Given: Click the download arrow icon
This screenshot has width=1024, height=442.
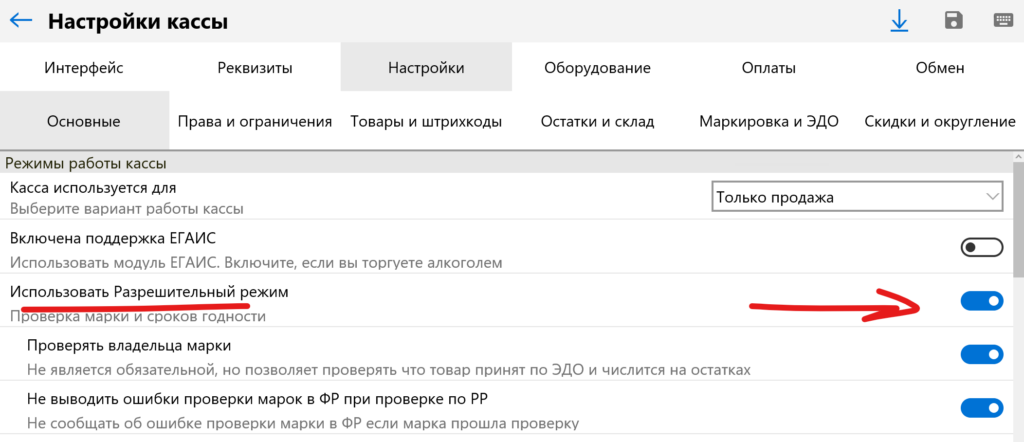Looking at the screenshot, I should coord(899,21).
